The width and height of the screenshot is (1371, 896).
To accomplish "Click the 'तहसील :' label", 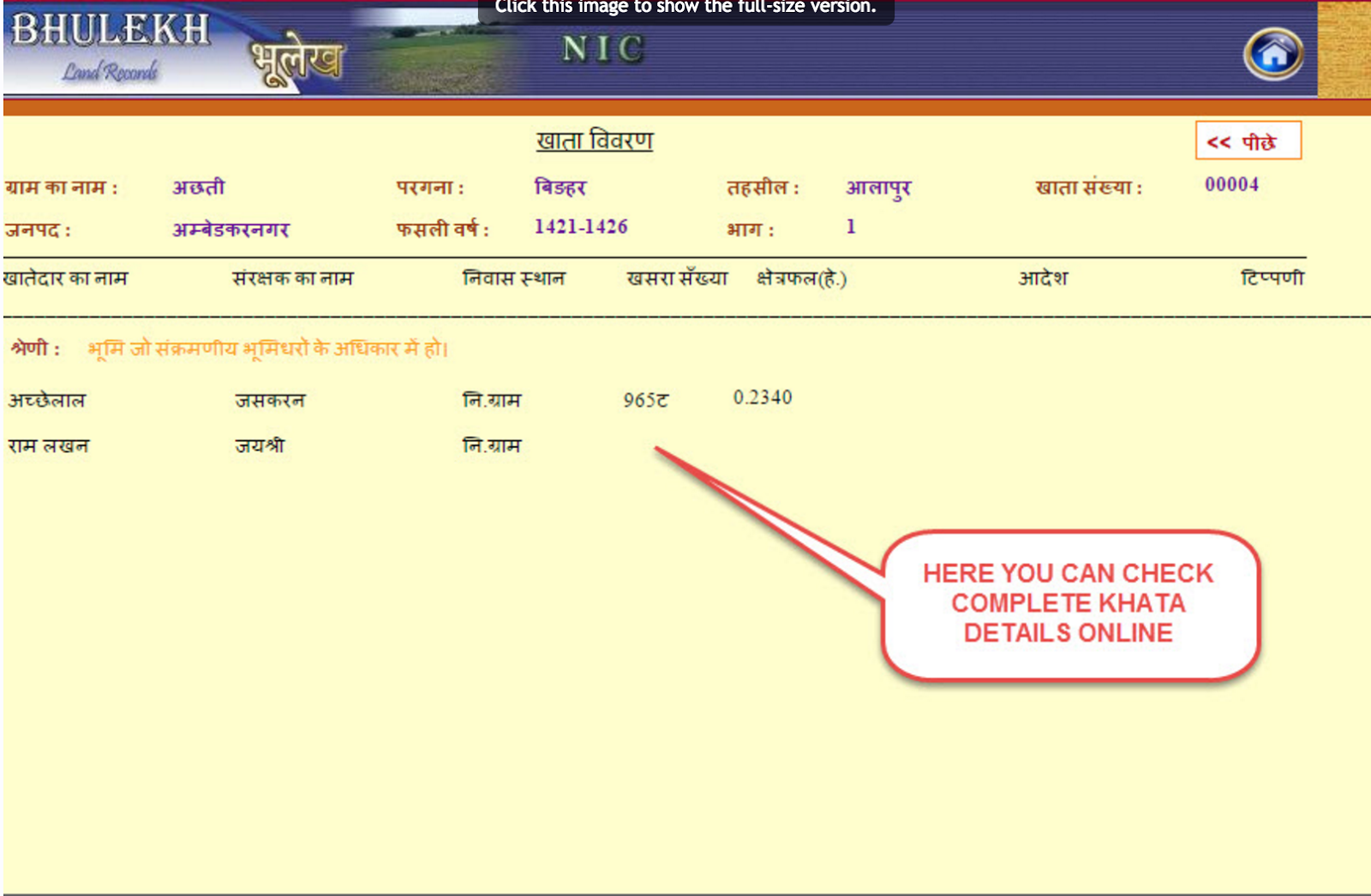I will click(763, 188).
